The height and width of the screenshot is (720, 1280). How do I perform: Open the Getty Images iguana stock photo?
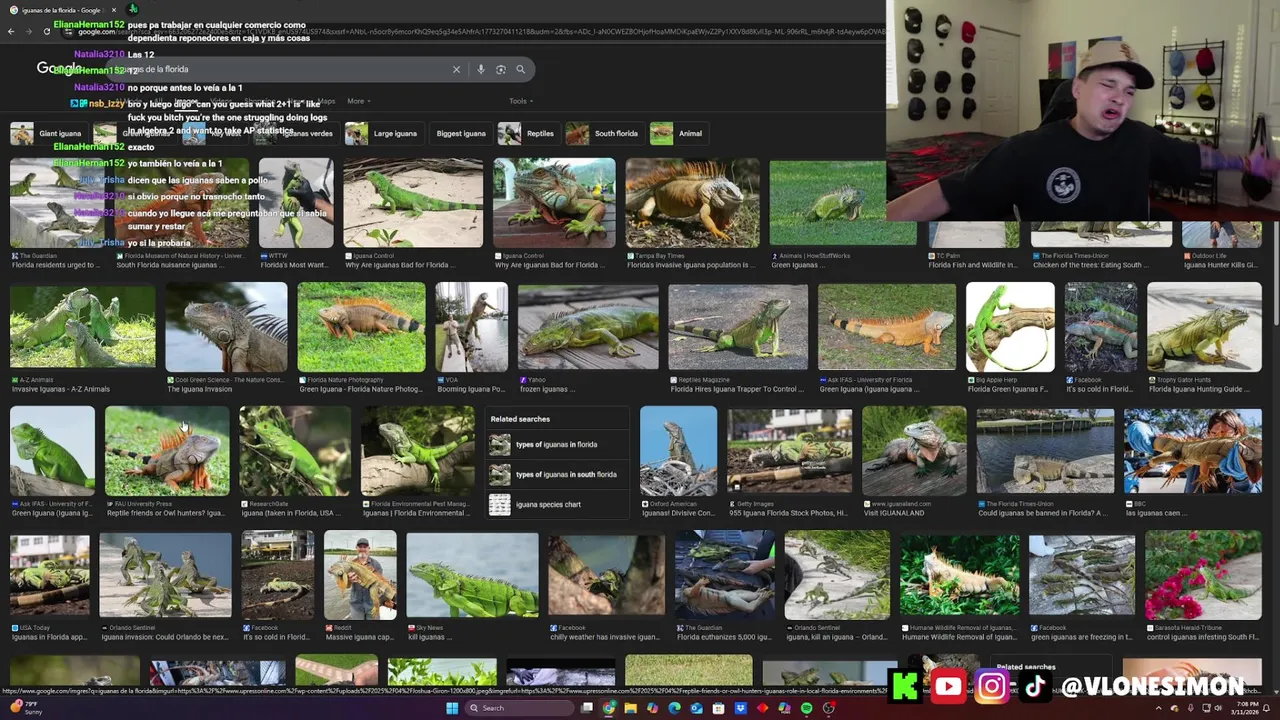pyautogui.click(x=789, y=450)
